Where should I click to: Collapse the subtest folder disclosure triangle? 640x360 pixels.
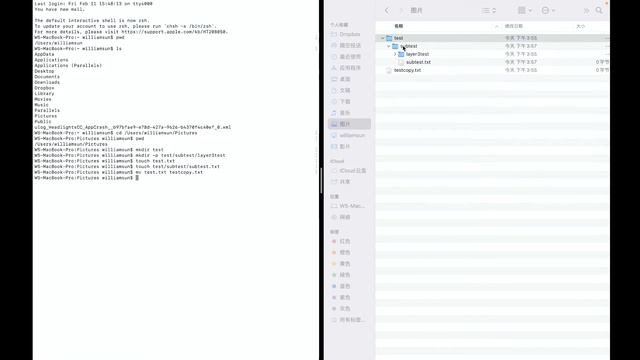(389, 46)
